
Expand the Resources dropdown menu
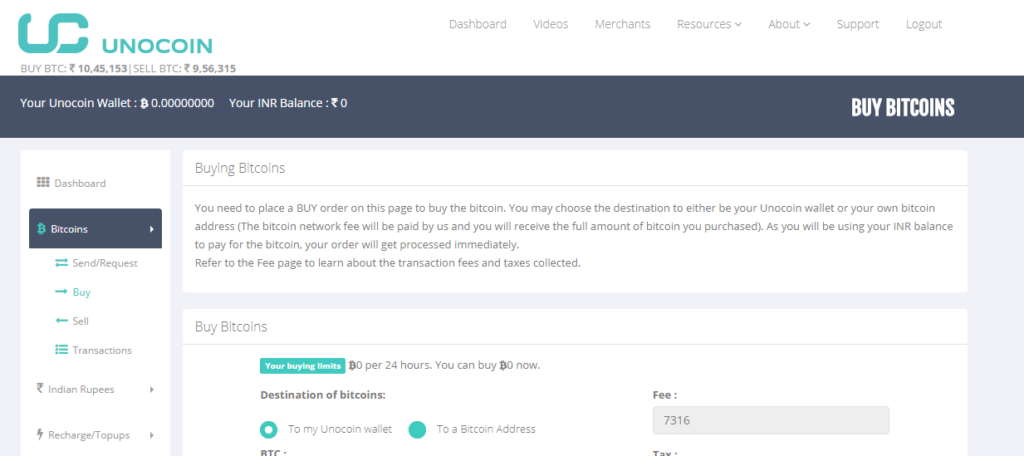pyautogui.click(x=709, y=24)
